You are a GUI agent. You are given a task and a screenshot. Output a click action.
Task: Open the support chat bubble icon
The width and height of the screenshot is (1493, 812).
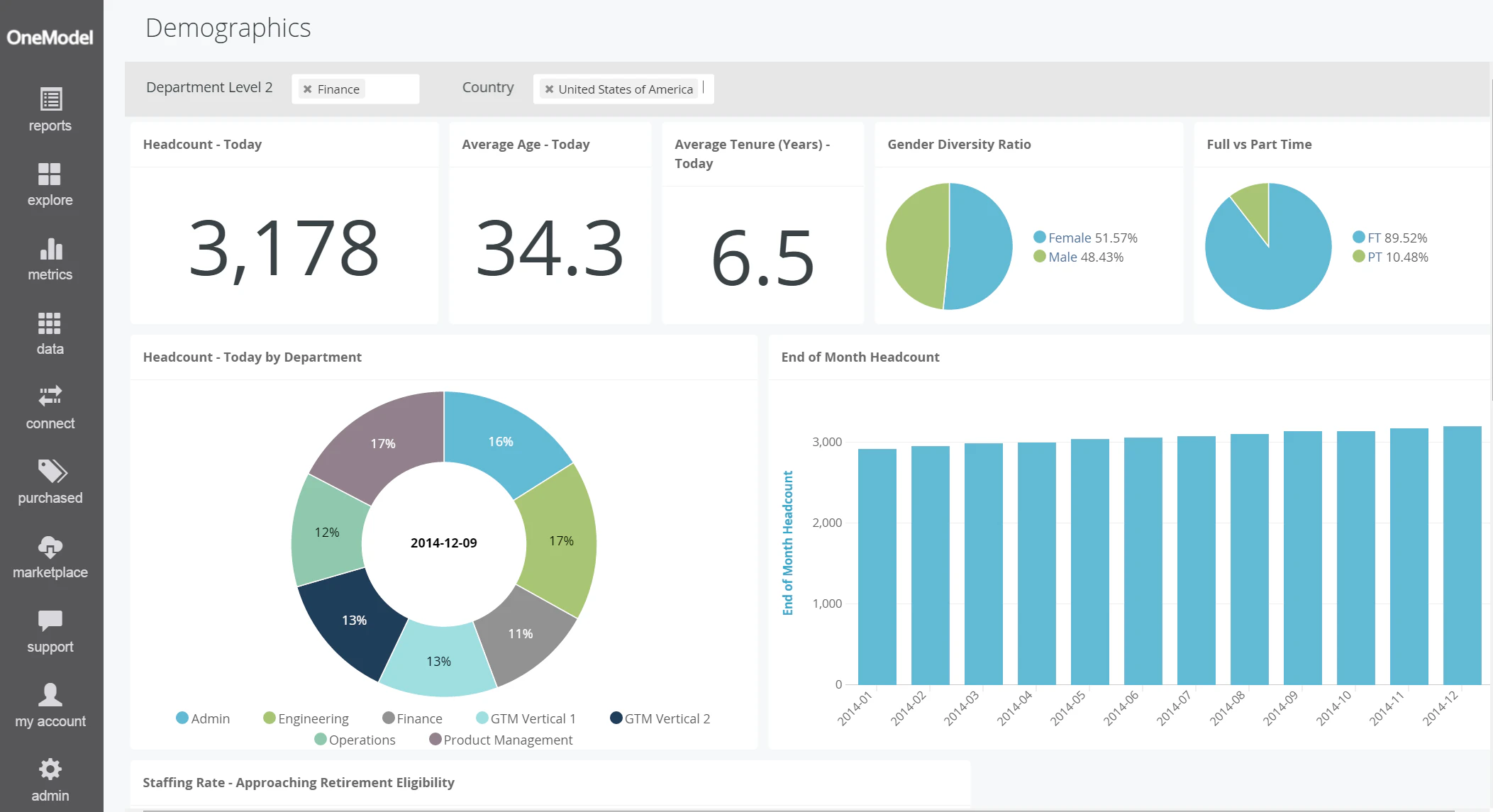coord(50,621)
